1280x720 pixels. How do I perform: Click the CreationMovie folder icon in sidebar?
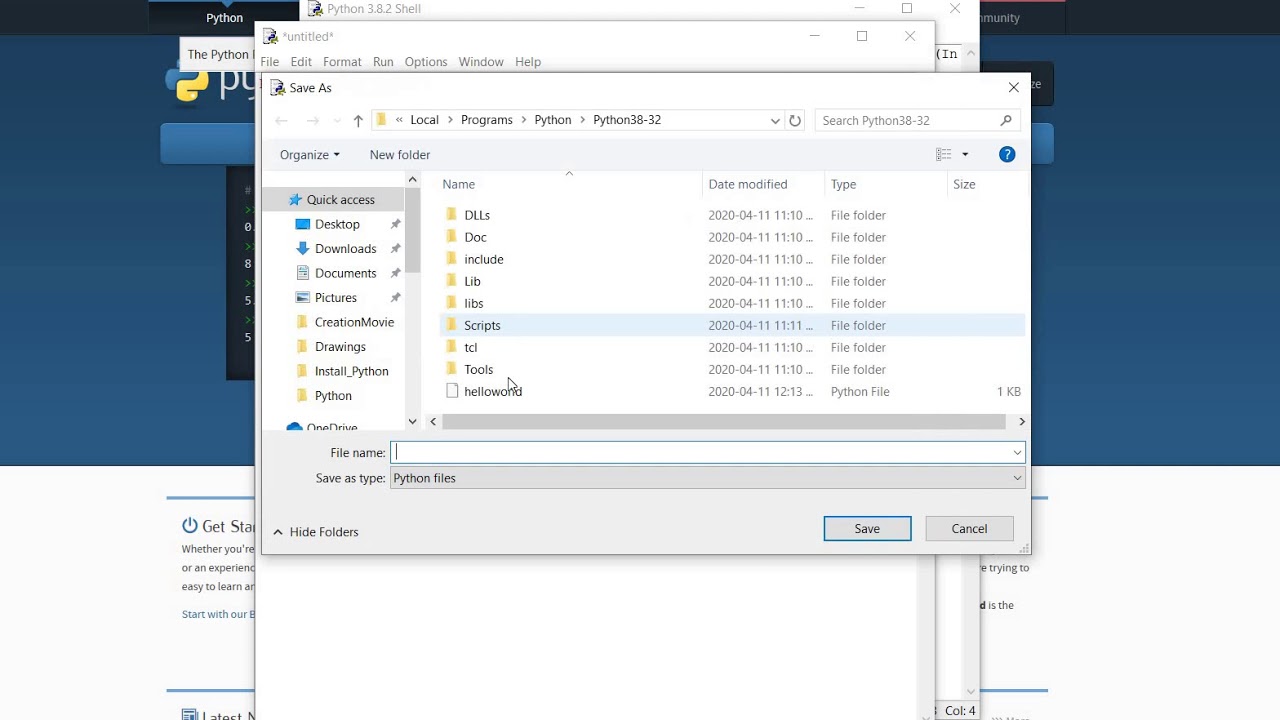(303, 322)
